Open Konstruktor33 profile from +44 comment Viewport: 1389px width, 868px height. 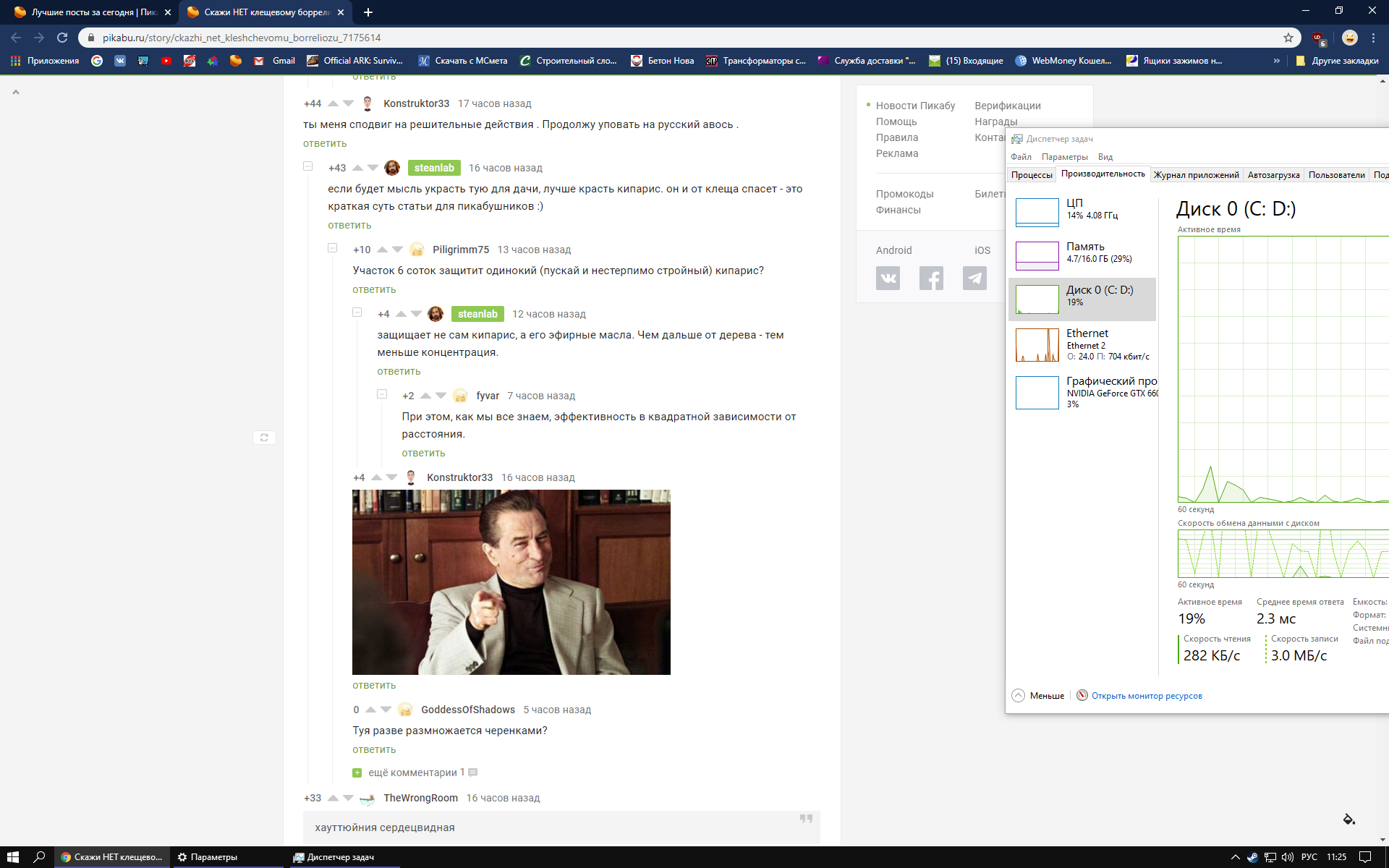[416, 103]
